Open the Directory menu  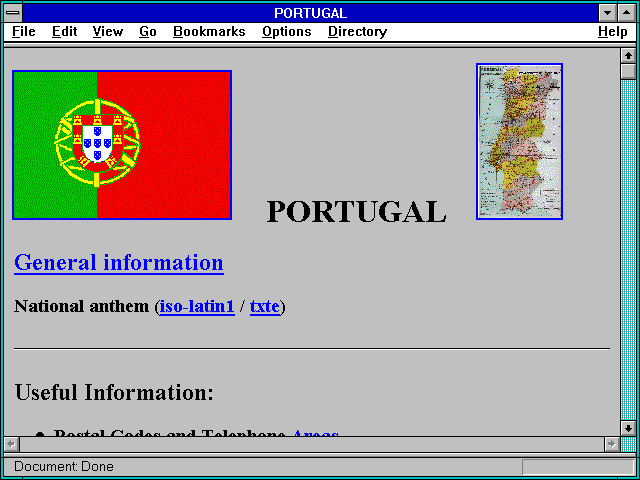pos(358,32)
